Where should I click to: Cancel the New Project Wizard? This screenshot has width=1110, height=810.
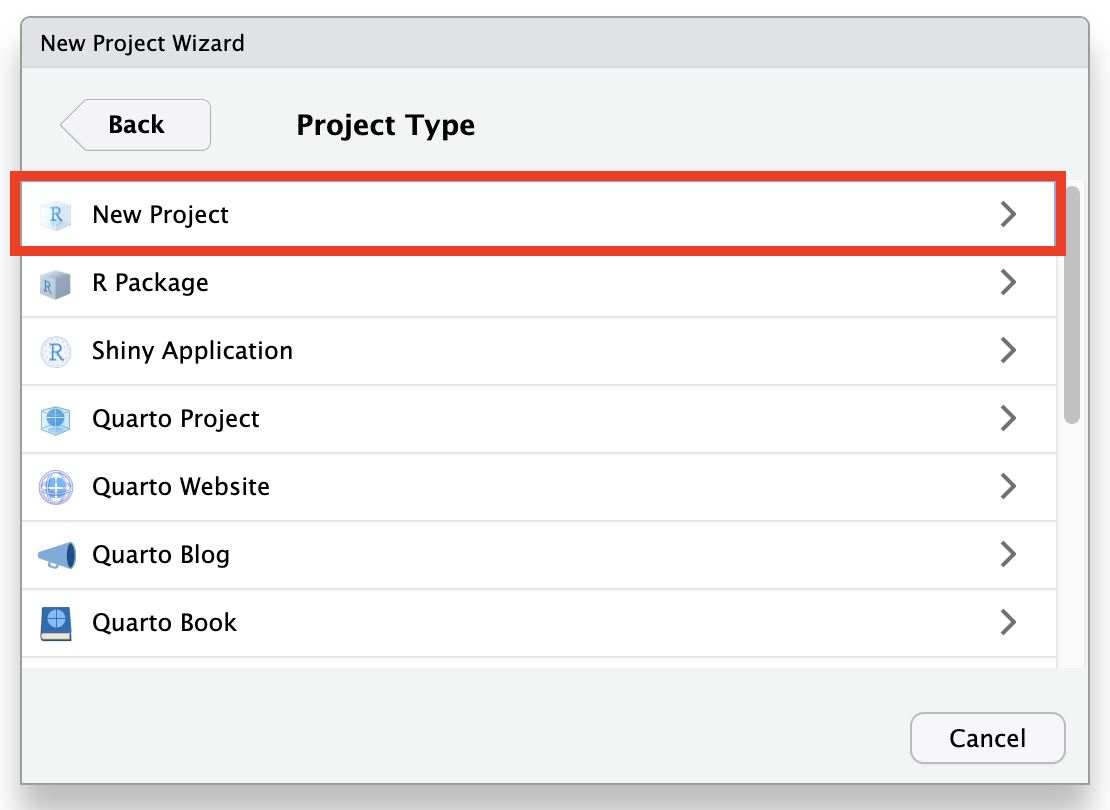[x=987, y=739]
